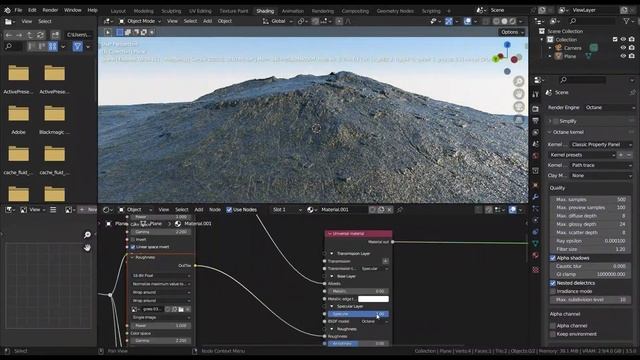
Task: Open the Path trace kernel dropdown
Action: pyautogui.click(x=601, y=165)
